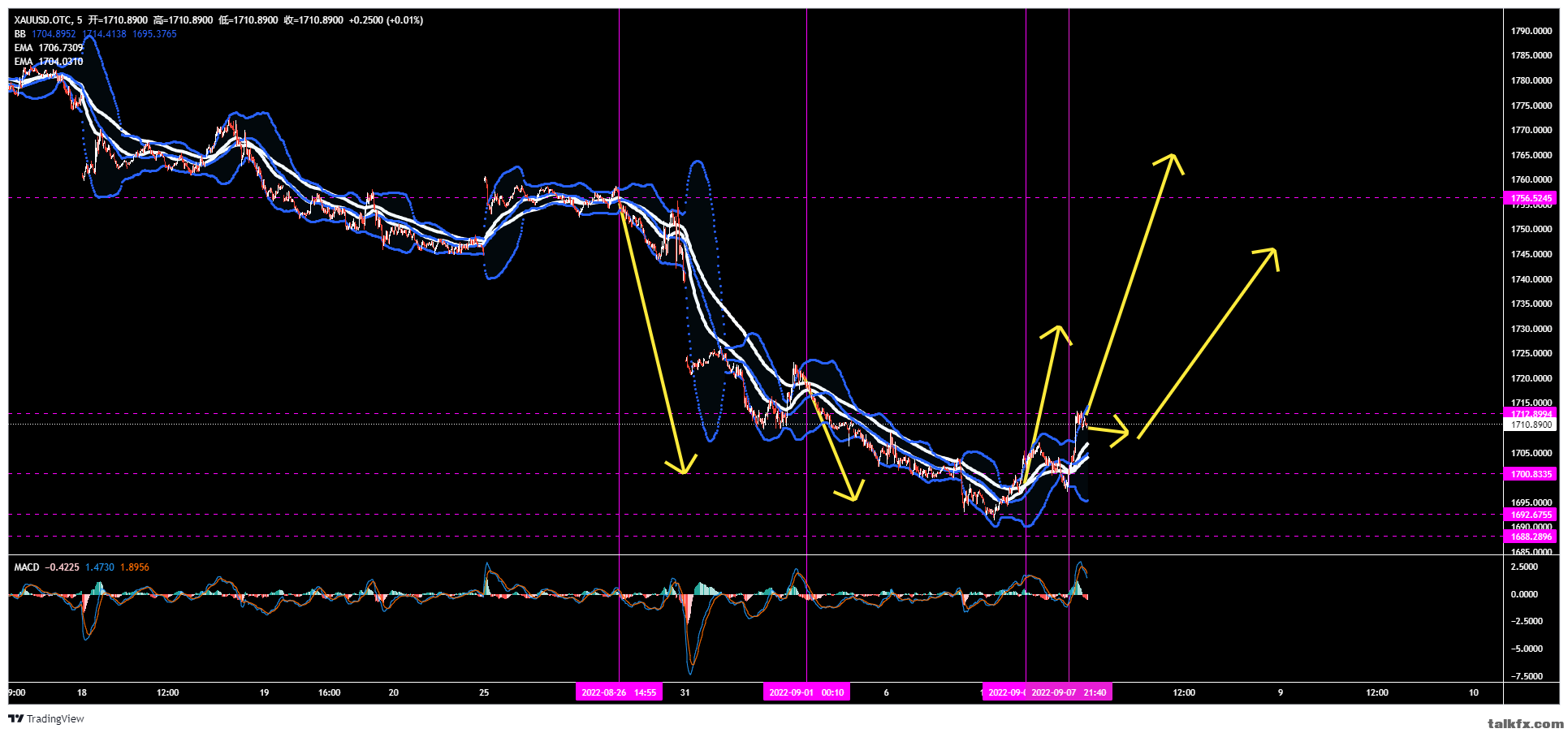Click the MACD histogram value −0.4225
1568x733 pixels.
[x=62, y=567]
